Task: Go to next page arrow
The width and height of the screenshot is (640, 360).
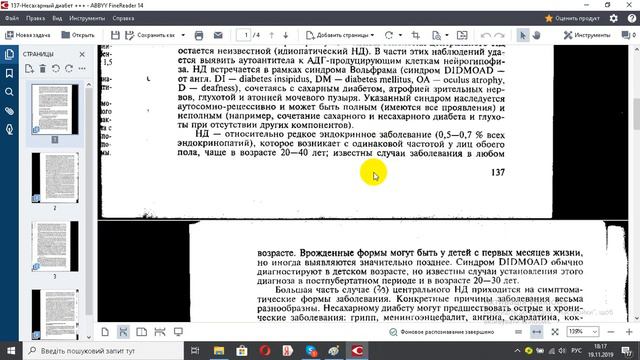Action: 286,35
